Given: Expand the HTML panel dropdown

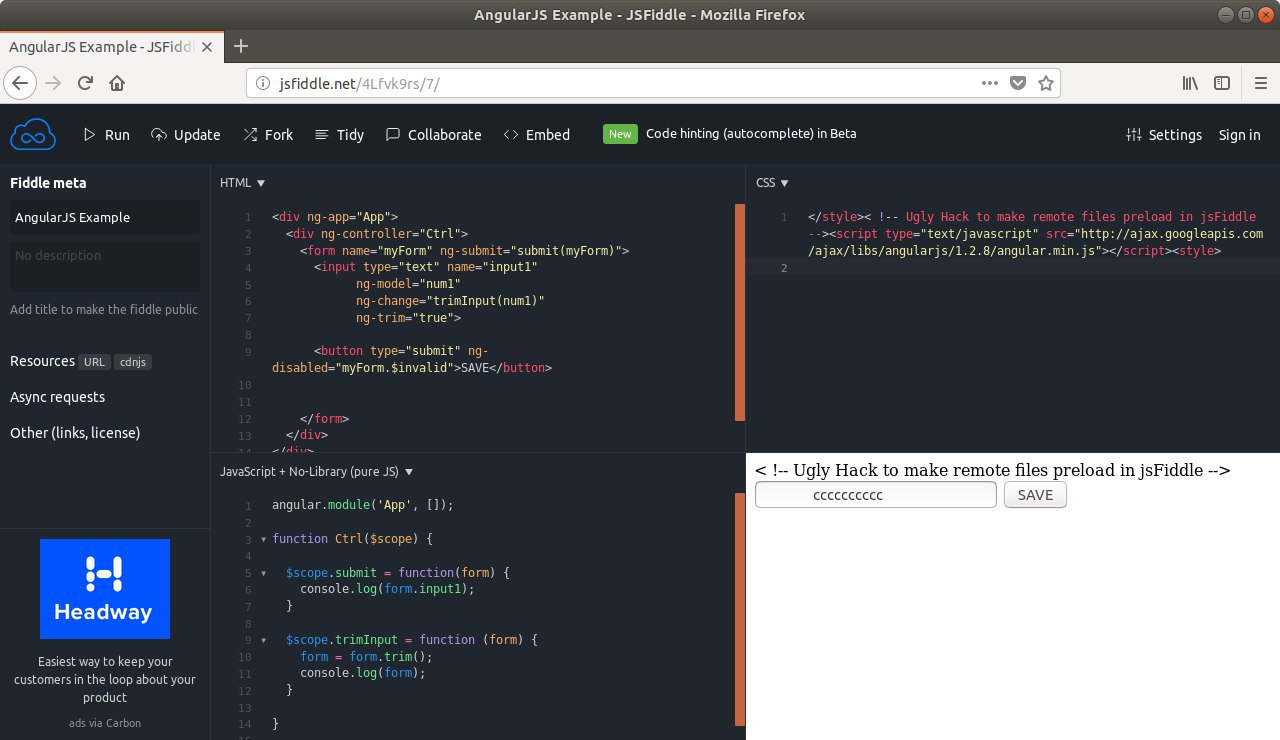Looking at the screenshot, I should [242, 182].
